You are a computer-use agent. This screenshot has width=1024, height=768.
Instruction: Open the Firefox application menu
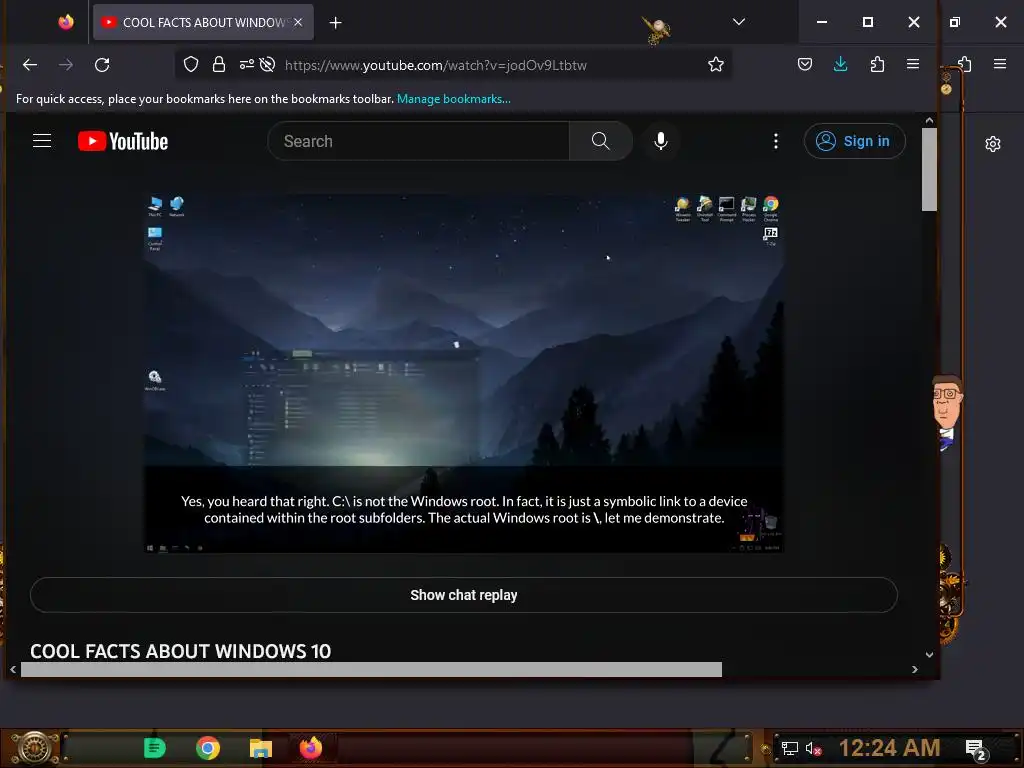913,64
